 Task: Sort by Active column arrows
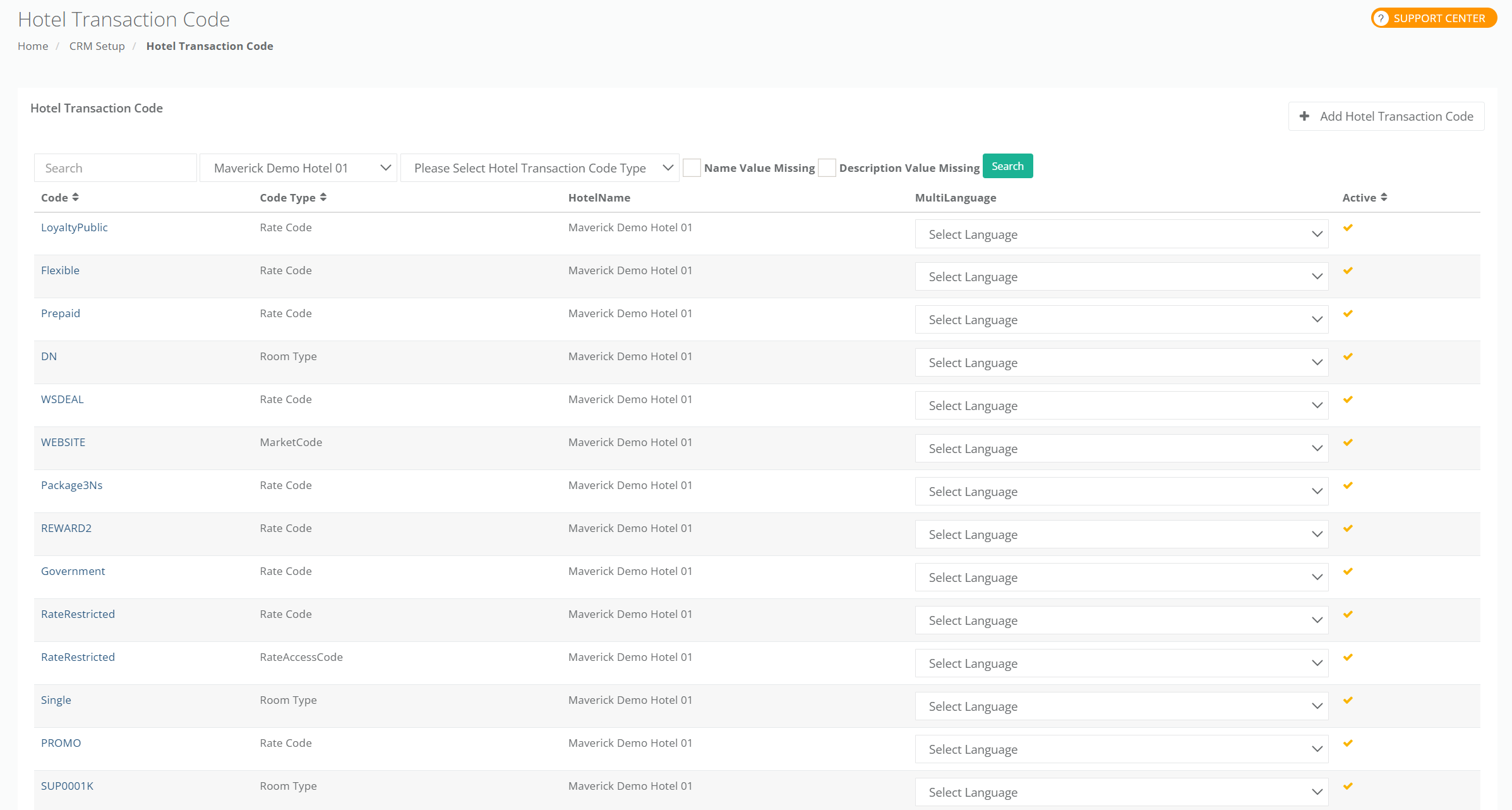(x=1384, y=197)
